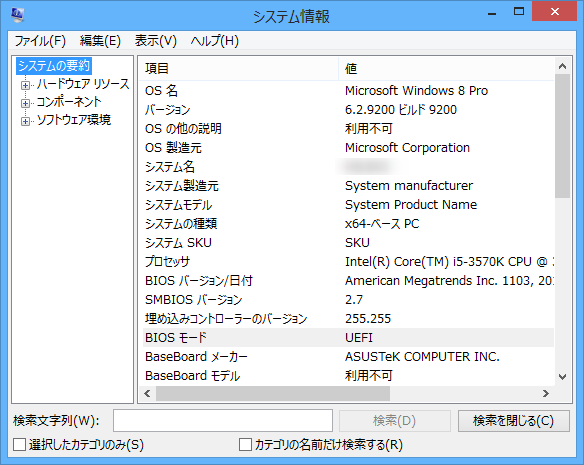Click vertical scrollbar down arrow

click(x=562, y=377)
